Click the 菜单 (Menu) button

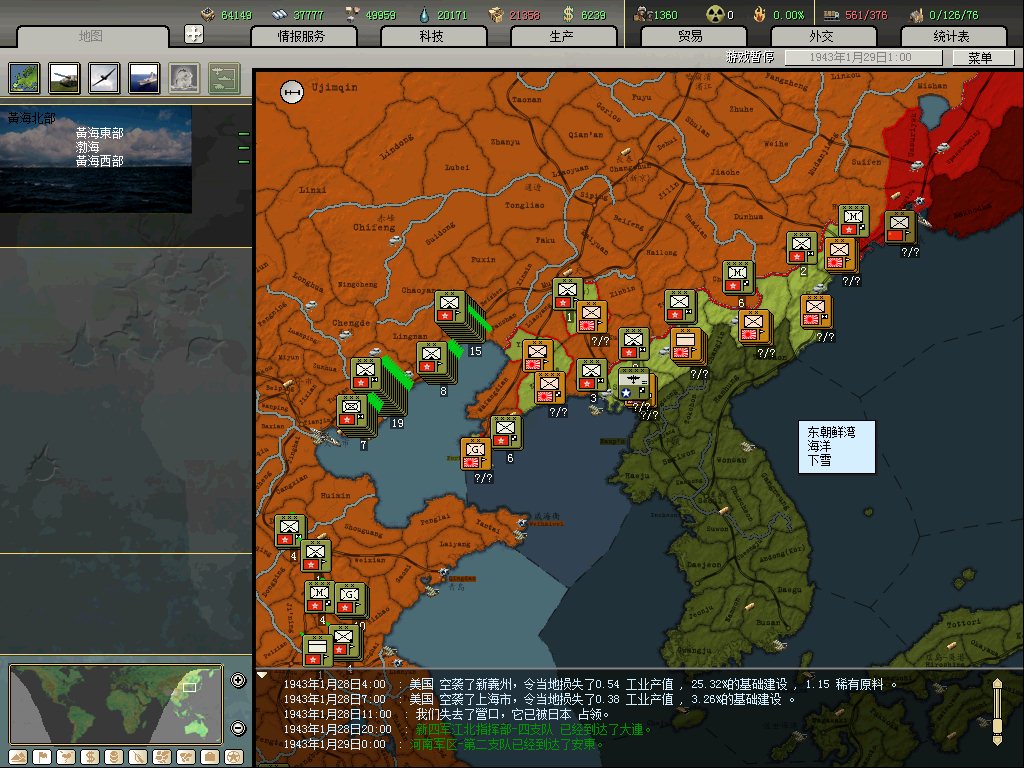coord(978,58)
